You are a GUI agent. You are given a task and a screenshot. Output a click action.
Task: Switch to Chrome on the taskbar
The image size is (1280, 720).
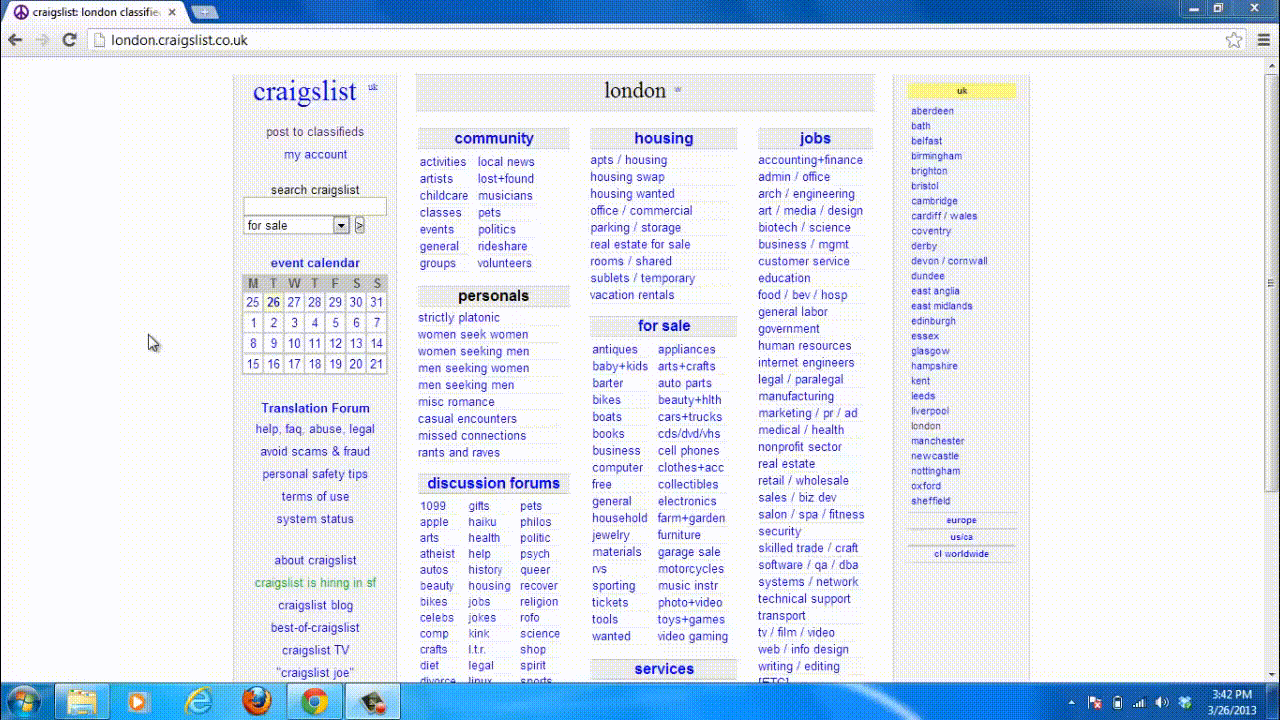pos(314,702)
